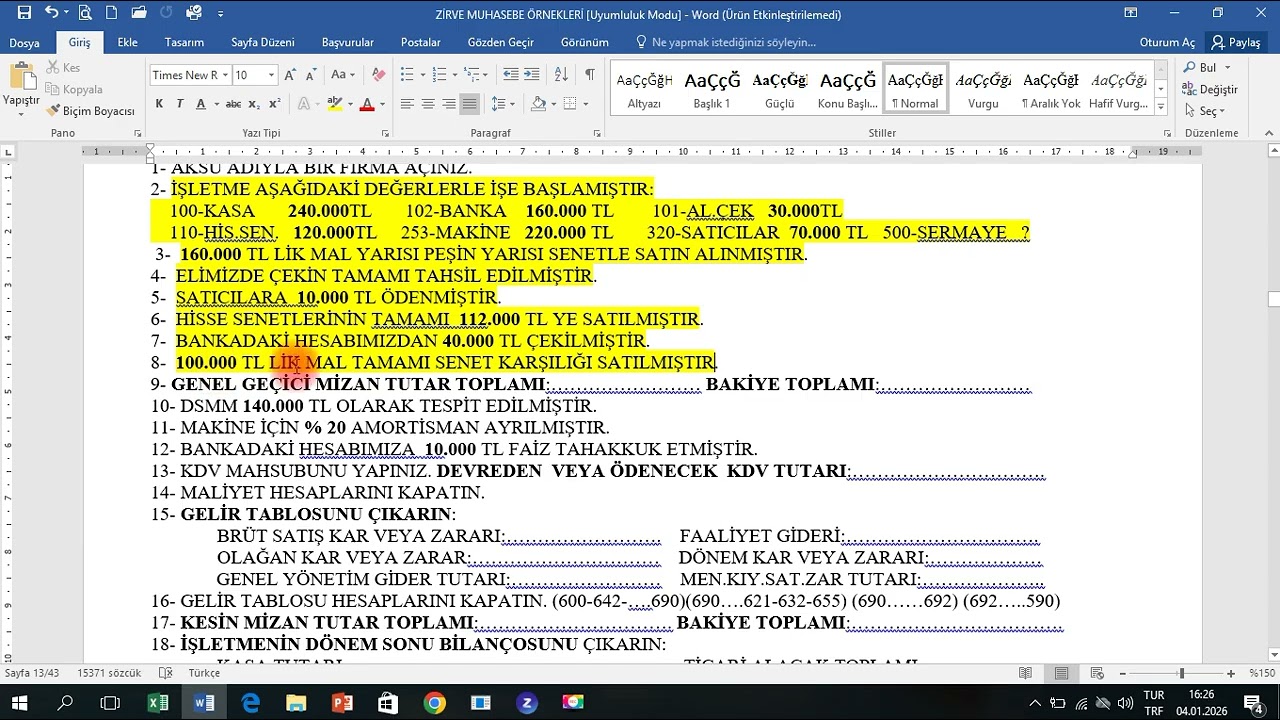Toggle the bulleted list
Viewport: 1280px width, 720px height.
pos(407,75)
